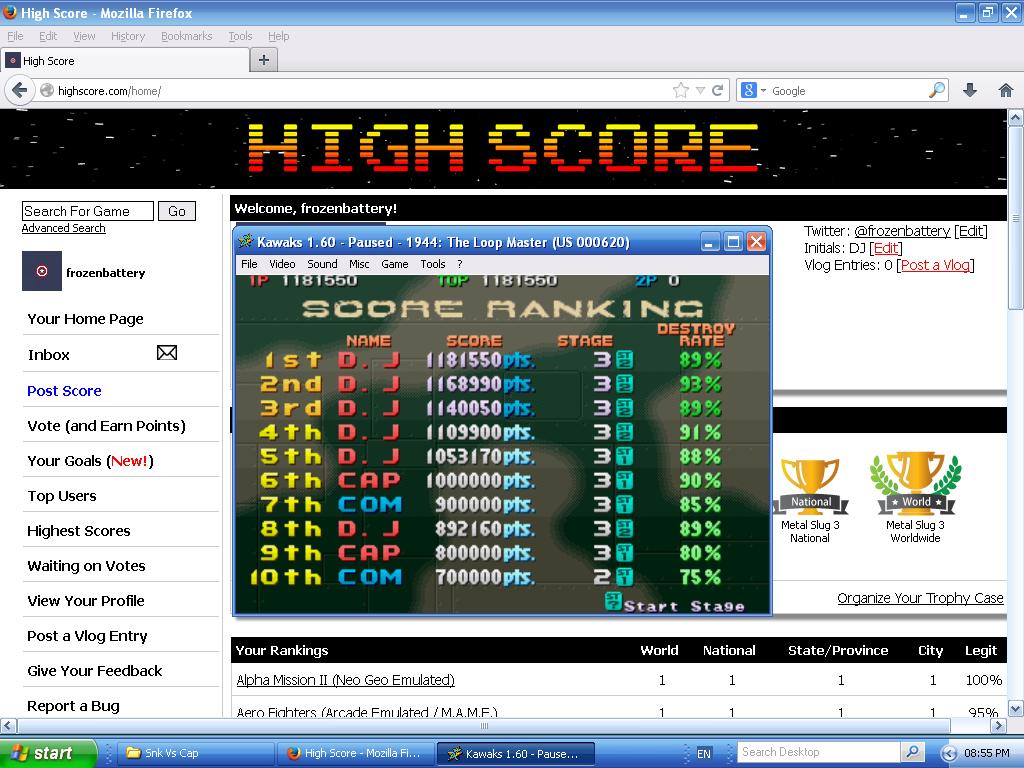This screenshot has height=768, width=1024.
Task: Click the Inbox envelope icon
Action: click(x=167, y=353)
